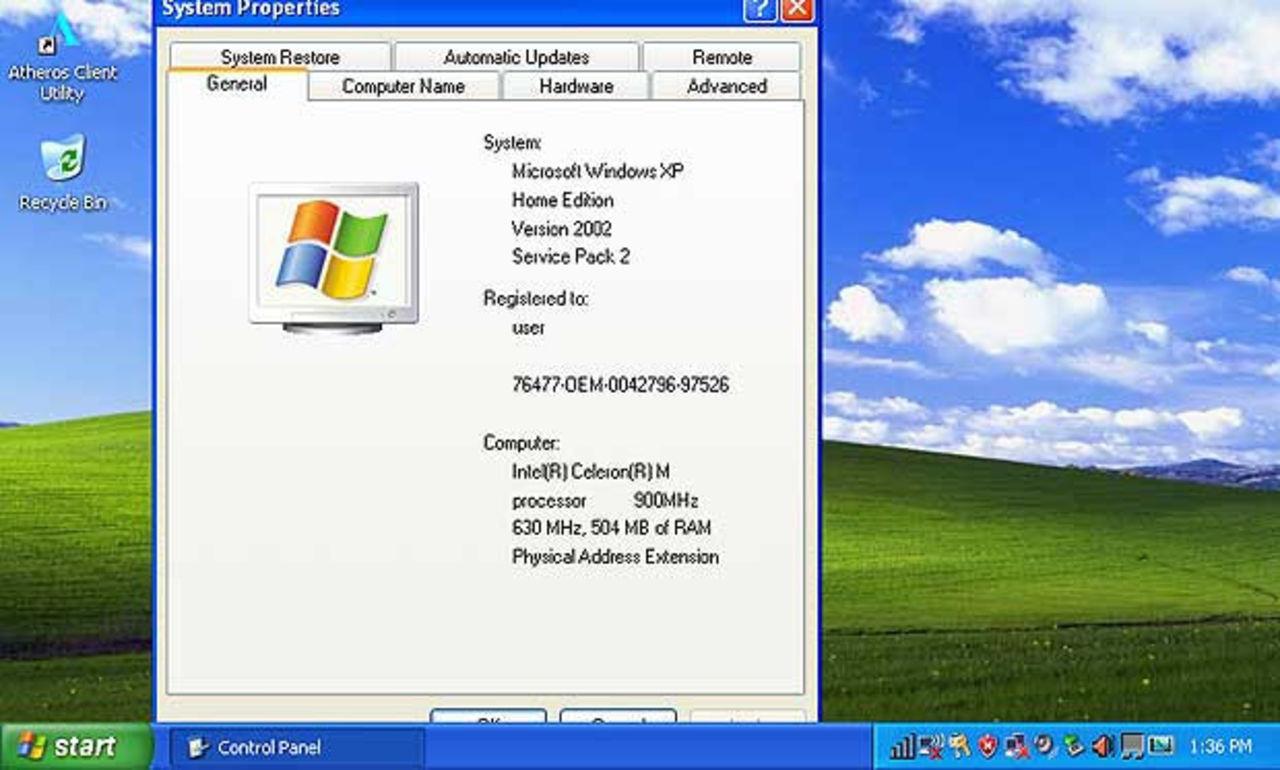This screenshot has height=770, width=1280.
Task: Click the 1:36 PM taskbar clock
Action: (x=1220, y=746)
